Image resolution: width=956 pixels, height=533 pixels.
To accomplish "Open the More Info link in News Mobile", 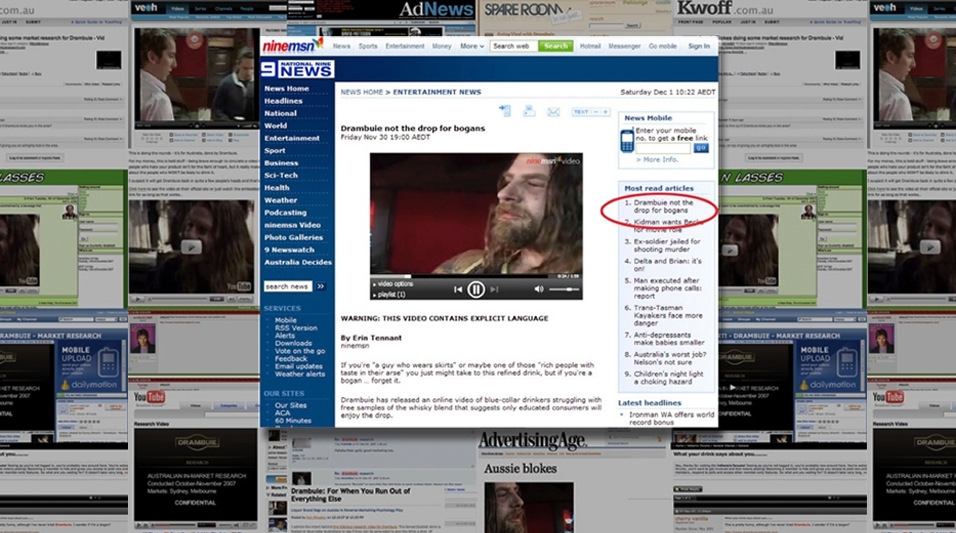I will coord(657,159).
